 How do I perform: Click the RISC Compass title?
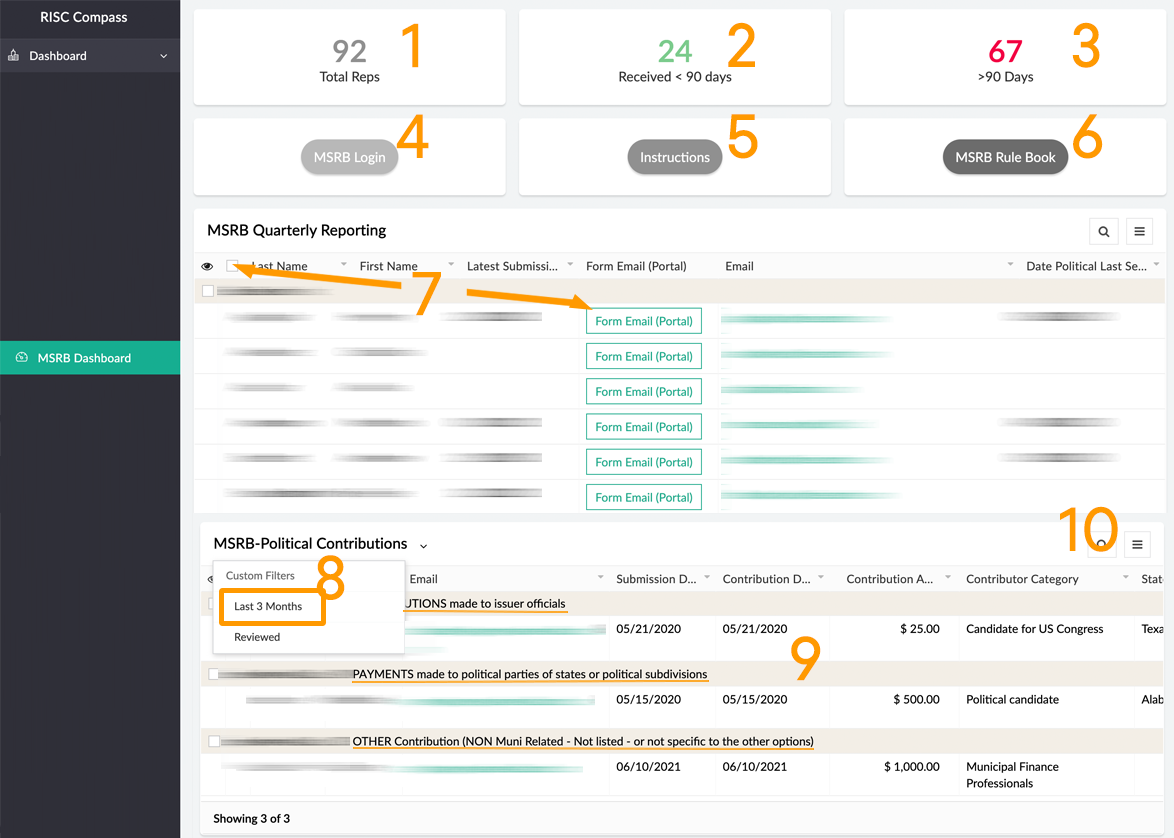[x=83, y=17]
